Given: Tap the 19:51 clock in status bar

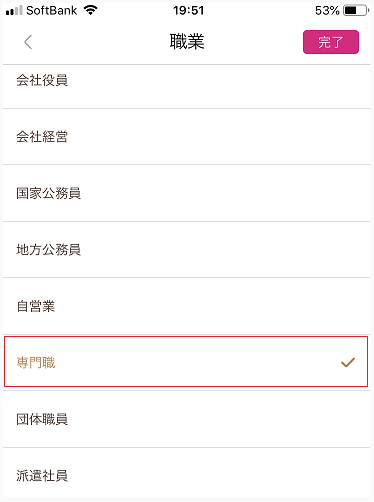Looking at the screenshot, I should click(x=188, y=11).
